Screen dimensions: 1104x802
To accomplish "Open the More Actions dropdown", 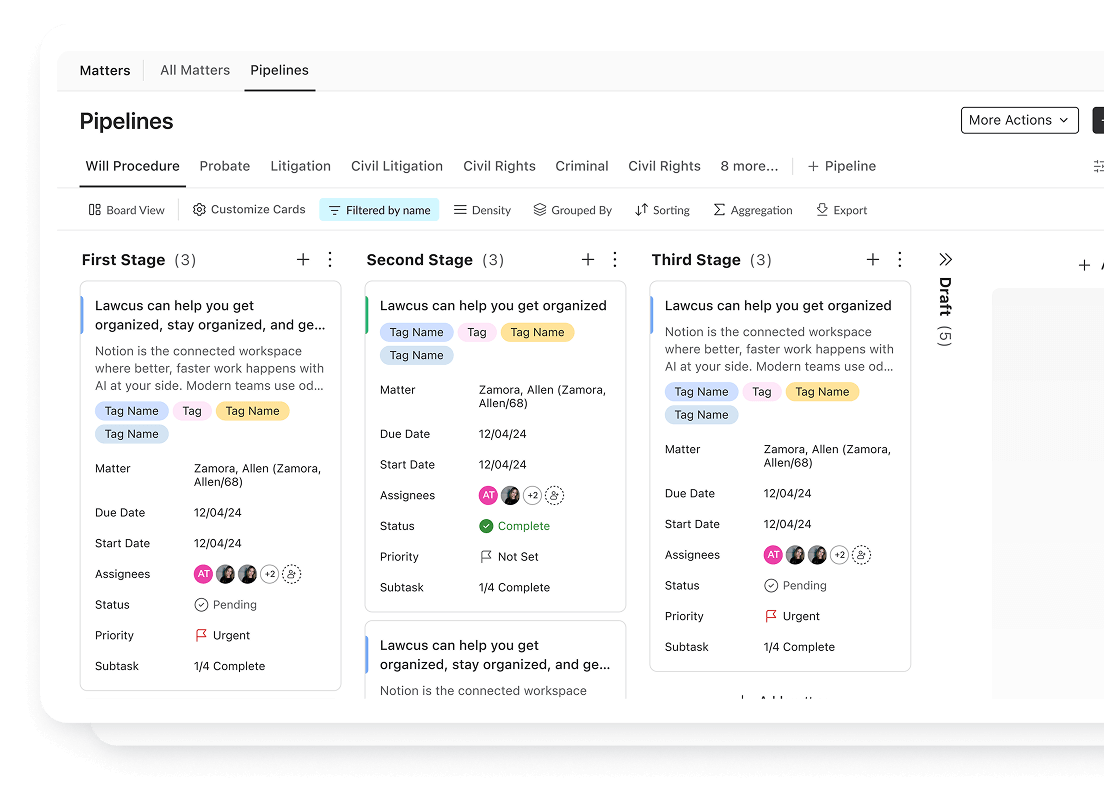I will [1019, 120].
